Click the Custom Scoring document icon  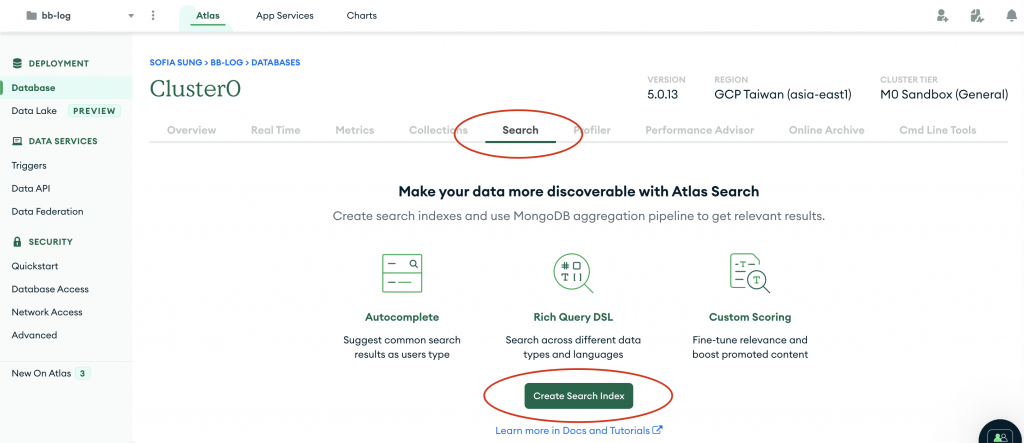pyautogui.click(x=750, y=273)
